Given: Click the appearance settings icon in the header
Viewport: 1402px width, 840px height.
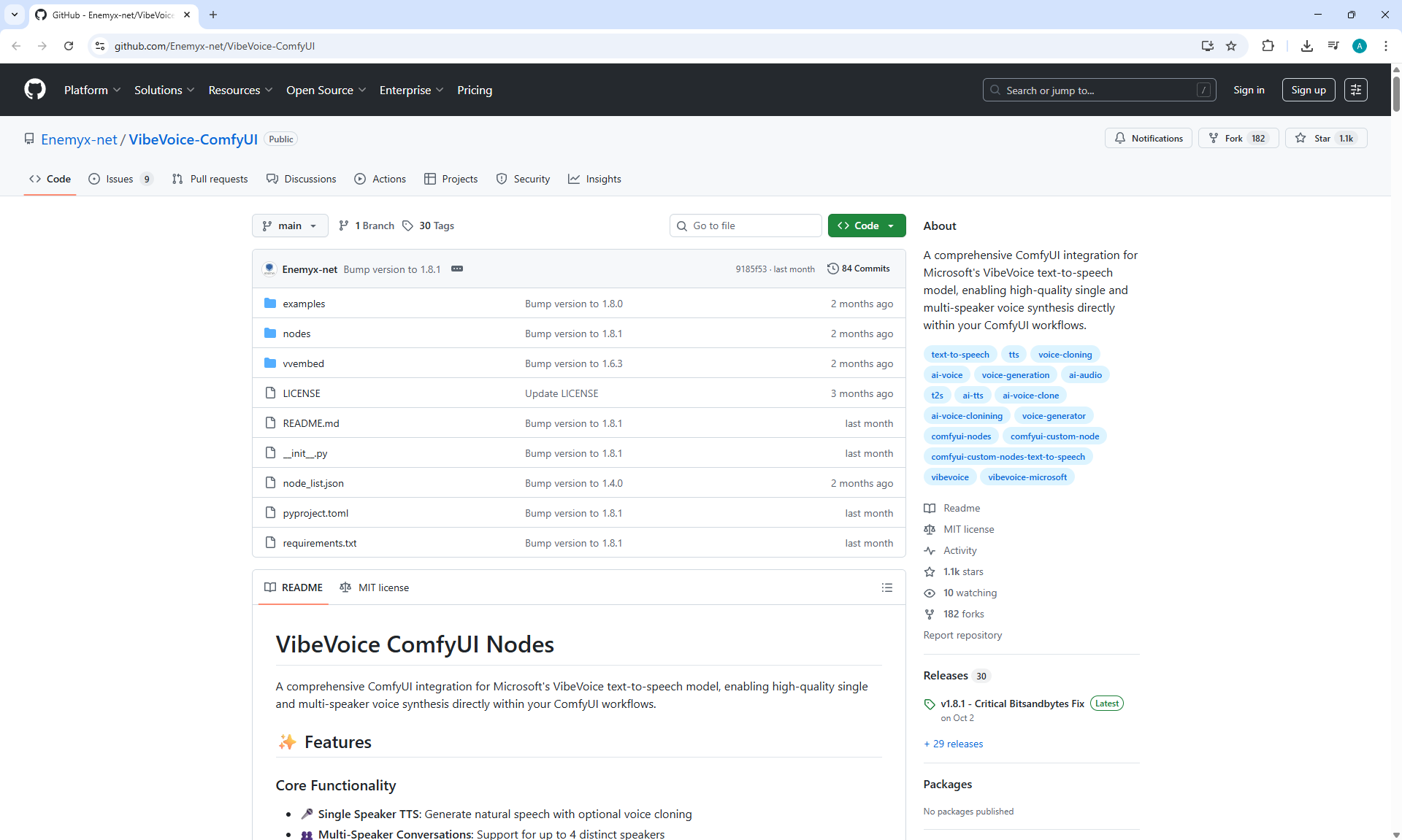Looking at the screenshot, I should 1355,90.
